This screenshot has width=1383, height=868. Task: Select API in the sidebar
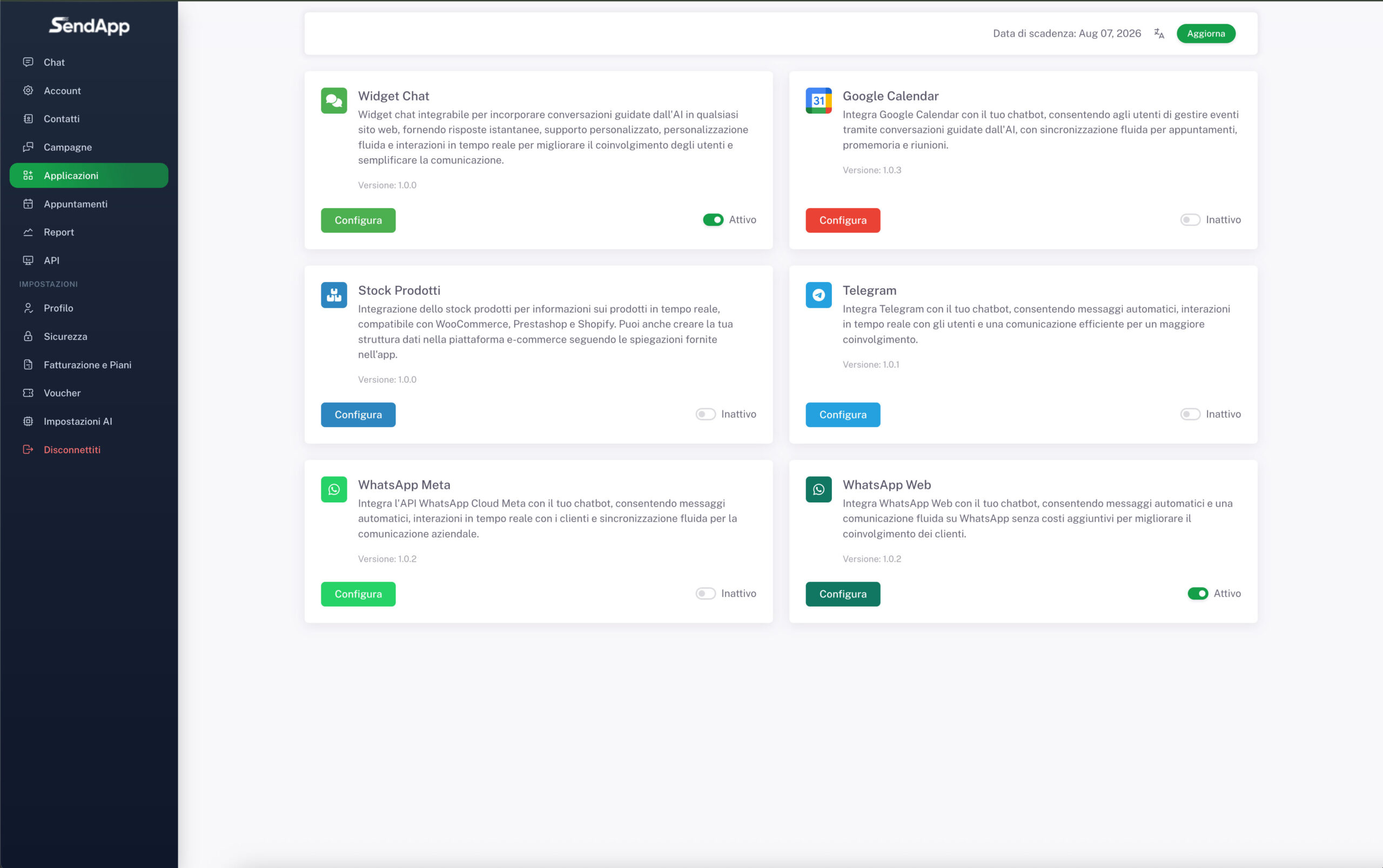pos(89,260)
